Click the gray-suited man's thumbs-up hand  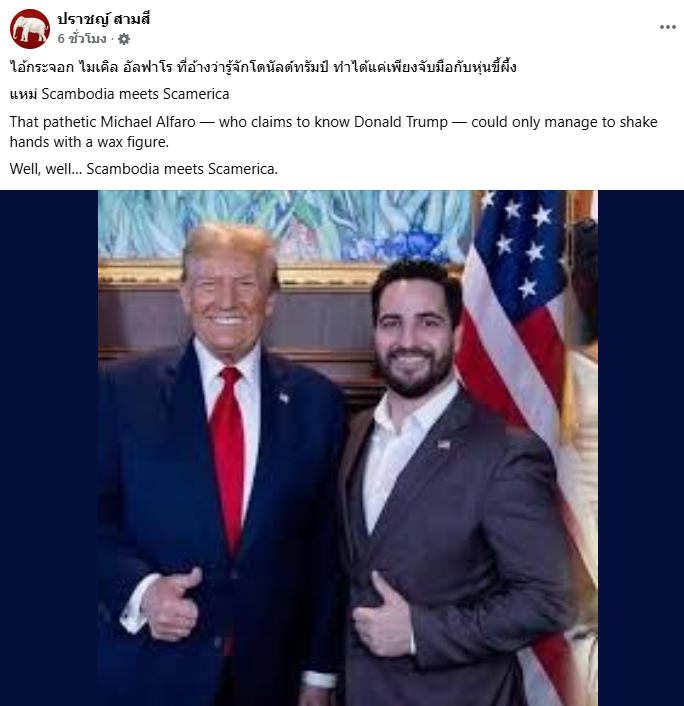383,617
